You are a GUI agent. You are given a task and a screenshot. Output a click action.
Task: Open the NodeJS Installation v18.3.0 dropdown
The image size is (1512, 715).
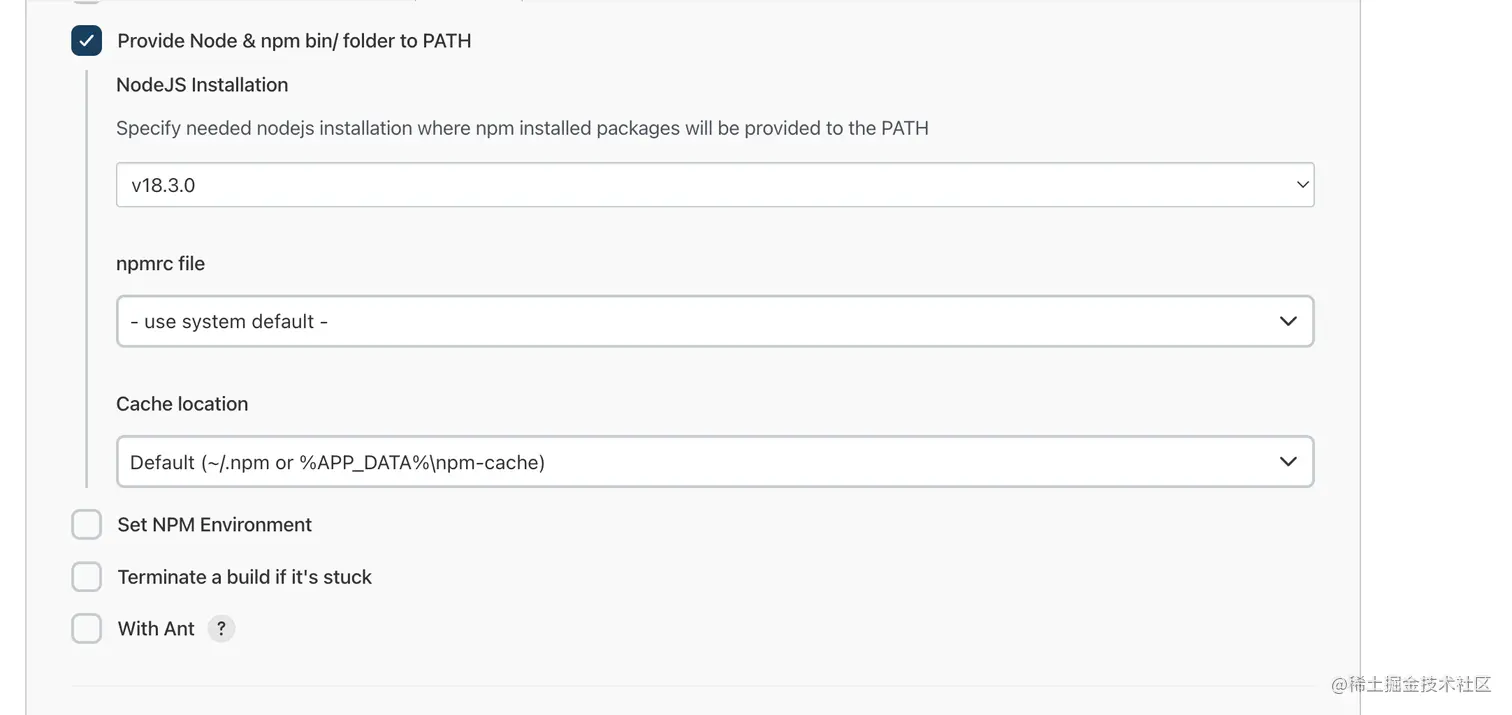tap(700, 185)
